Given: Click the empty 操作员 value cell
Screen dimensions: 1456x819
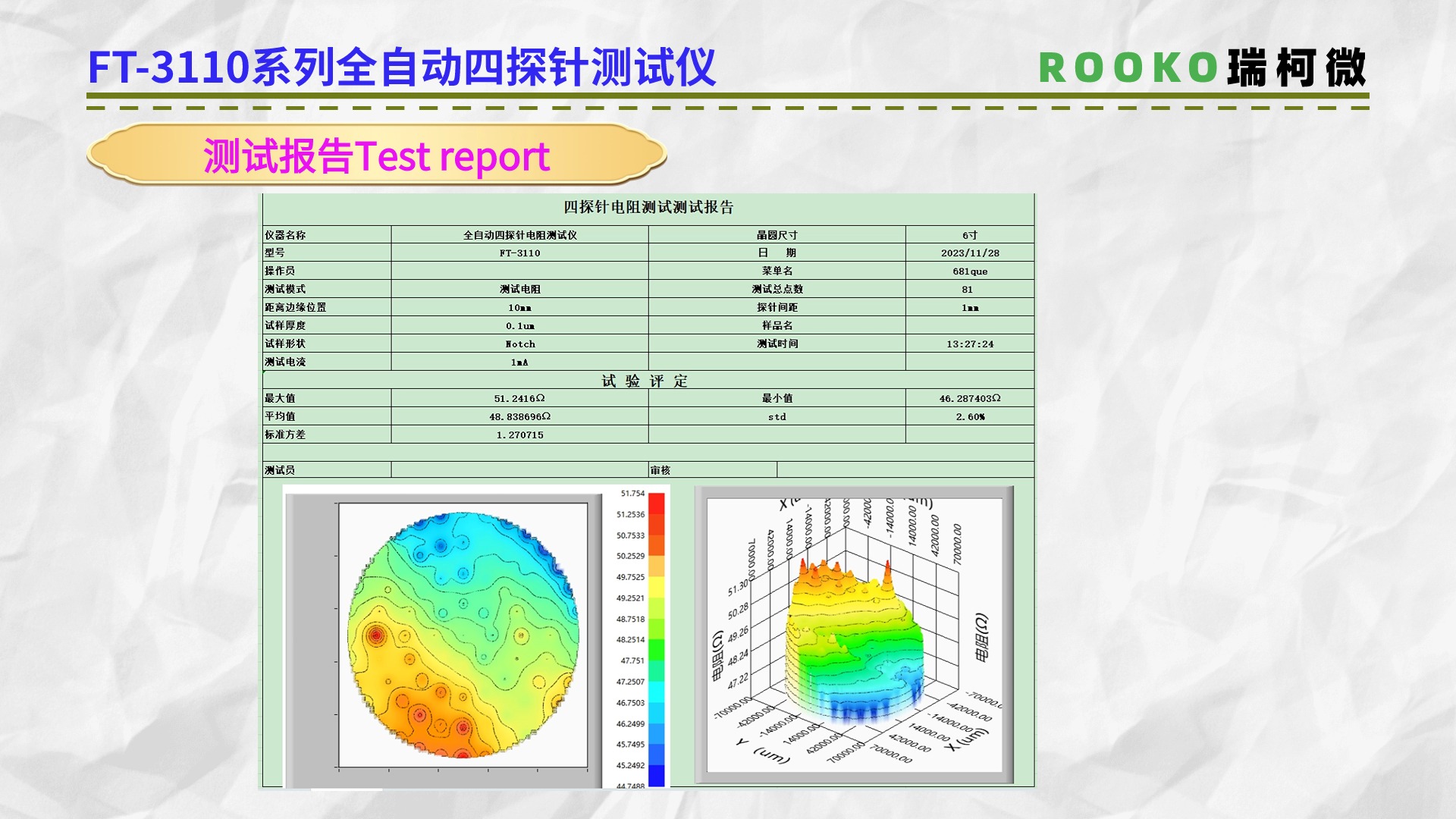Looking at the screenshot, I should [519, 271].
